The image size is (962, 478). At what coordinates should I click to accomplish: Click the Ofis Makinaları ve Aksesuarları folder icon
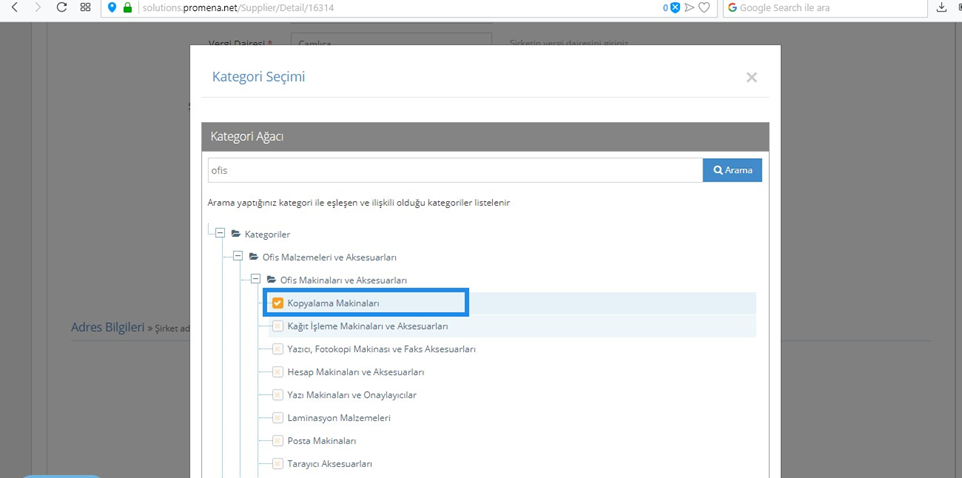[x=271, y=279]
